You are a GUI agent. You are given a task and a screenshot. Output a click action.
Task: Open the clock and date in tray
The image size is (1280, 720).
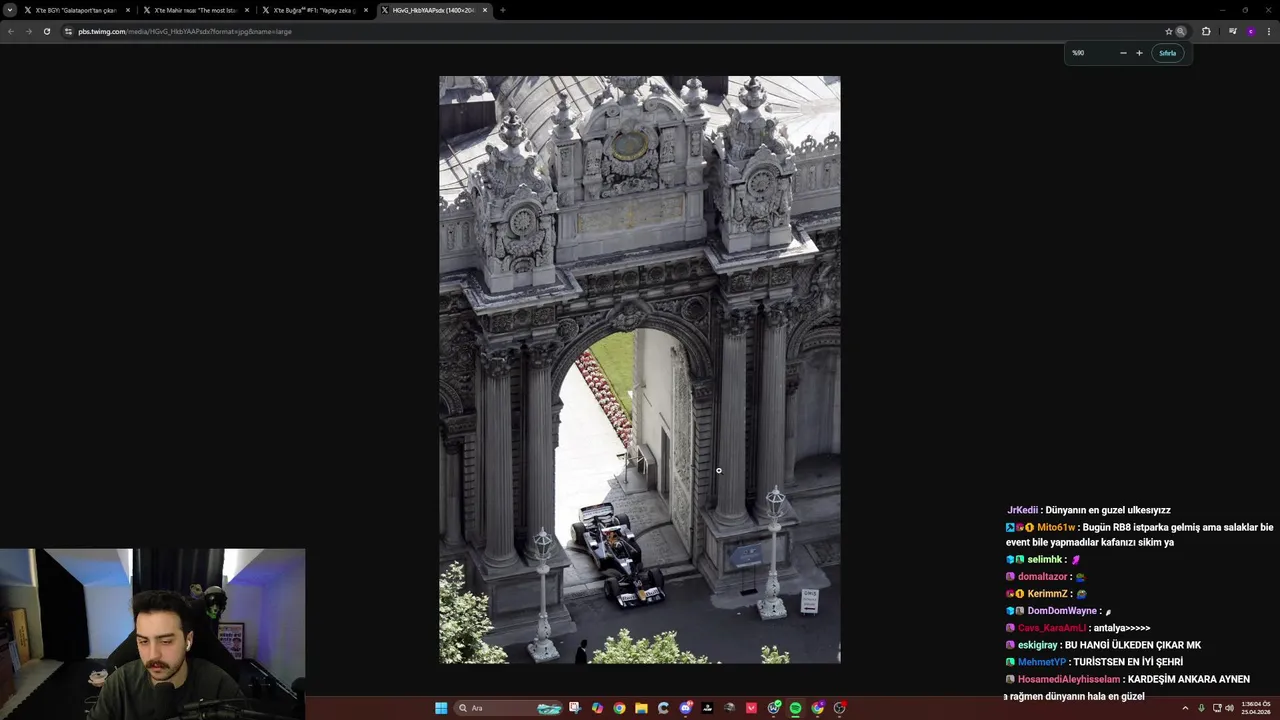(x=1257, y=708)
